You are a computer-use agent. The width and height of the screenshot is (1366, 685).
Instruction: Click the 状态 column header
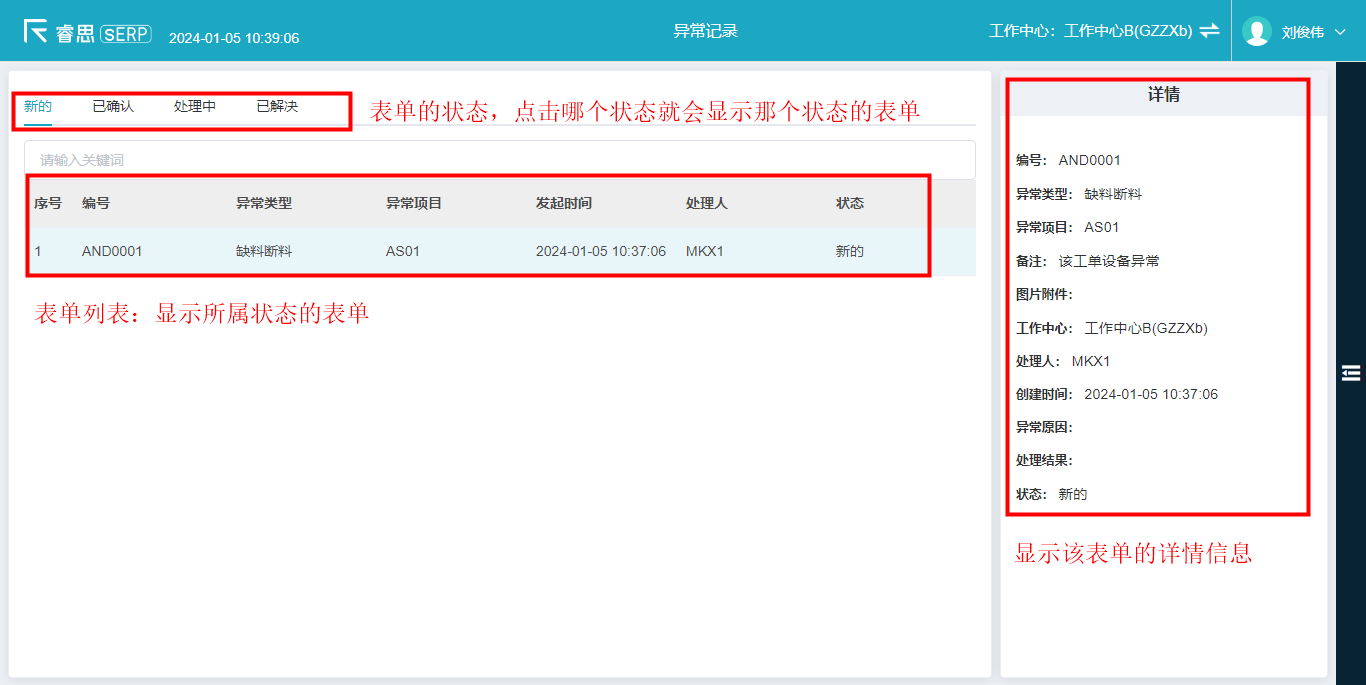coord(850,203)
